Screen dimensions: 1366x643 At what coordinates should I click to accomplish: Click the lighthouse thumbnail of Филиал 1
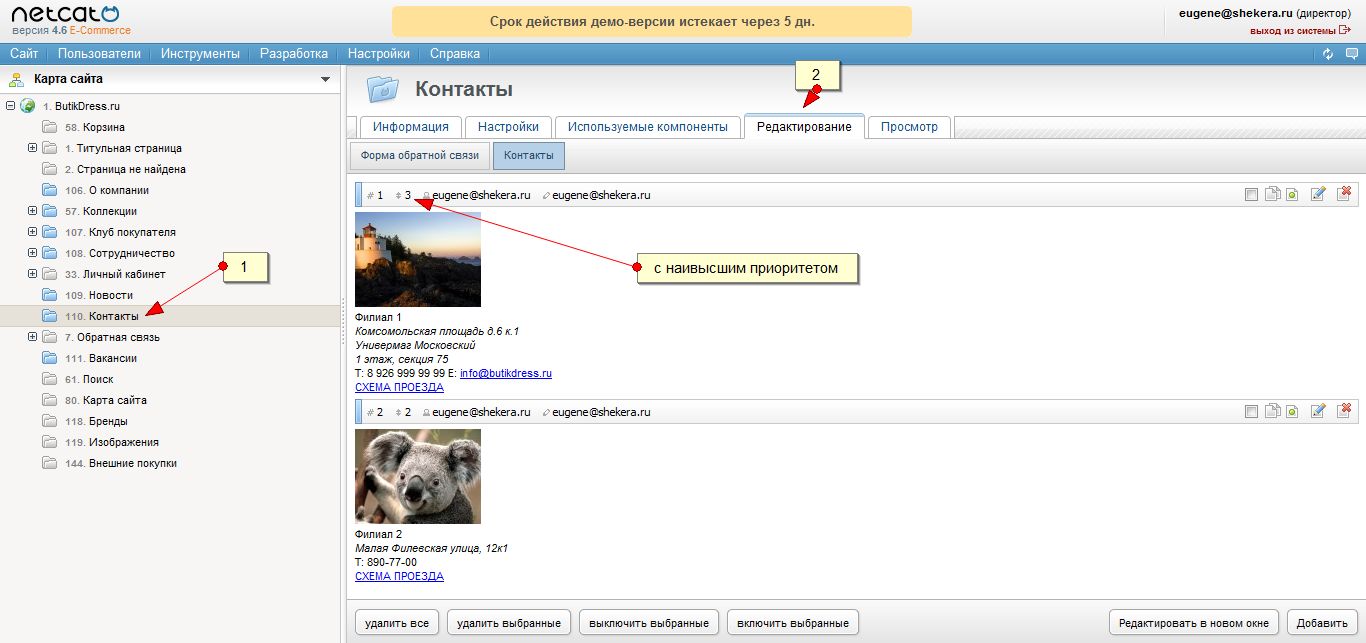[418, 259]
